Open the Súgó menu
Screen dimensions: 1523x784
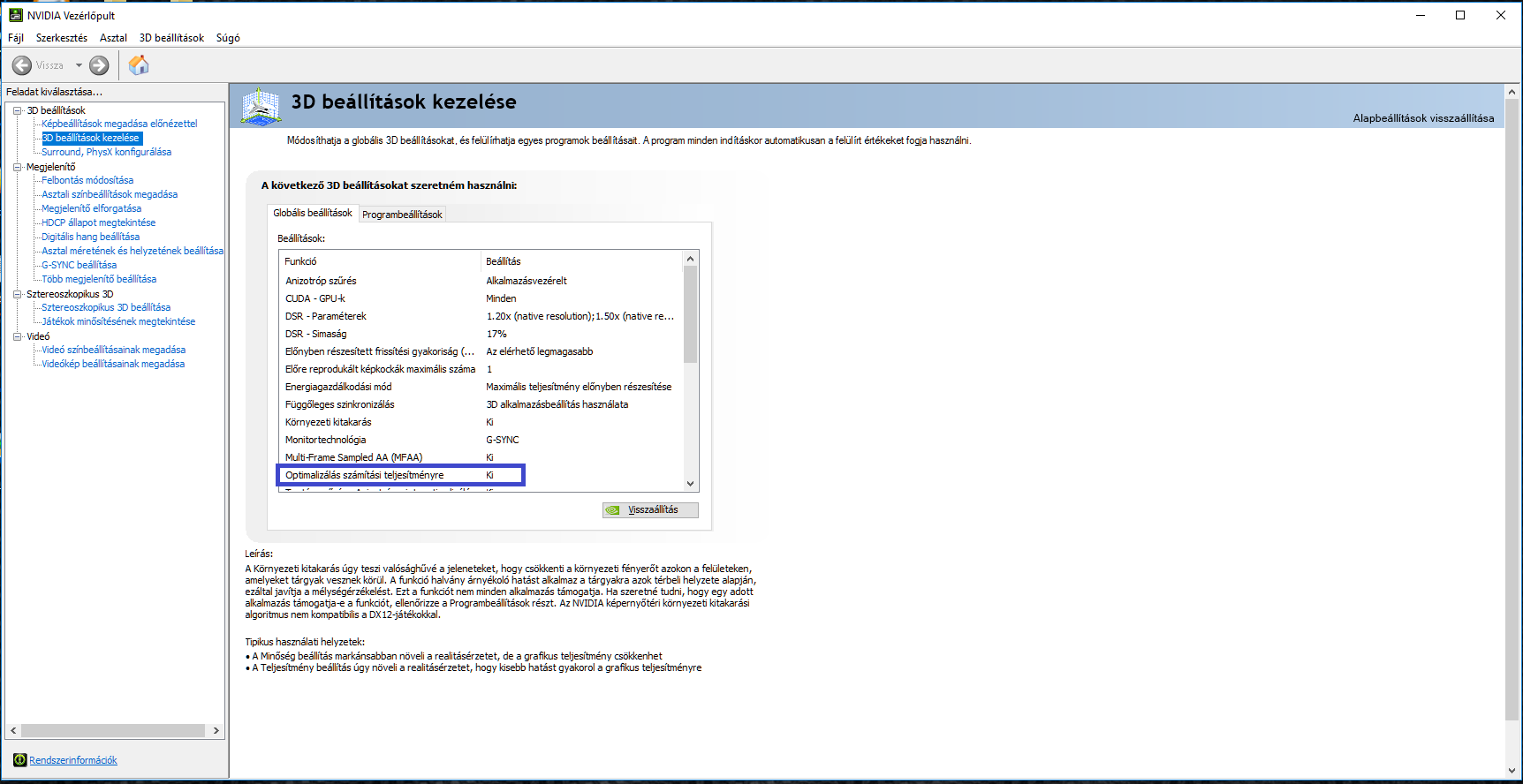[x=228, y=38]
